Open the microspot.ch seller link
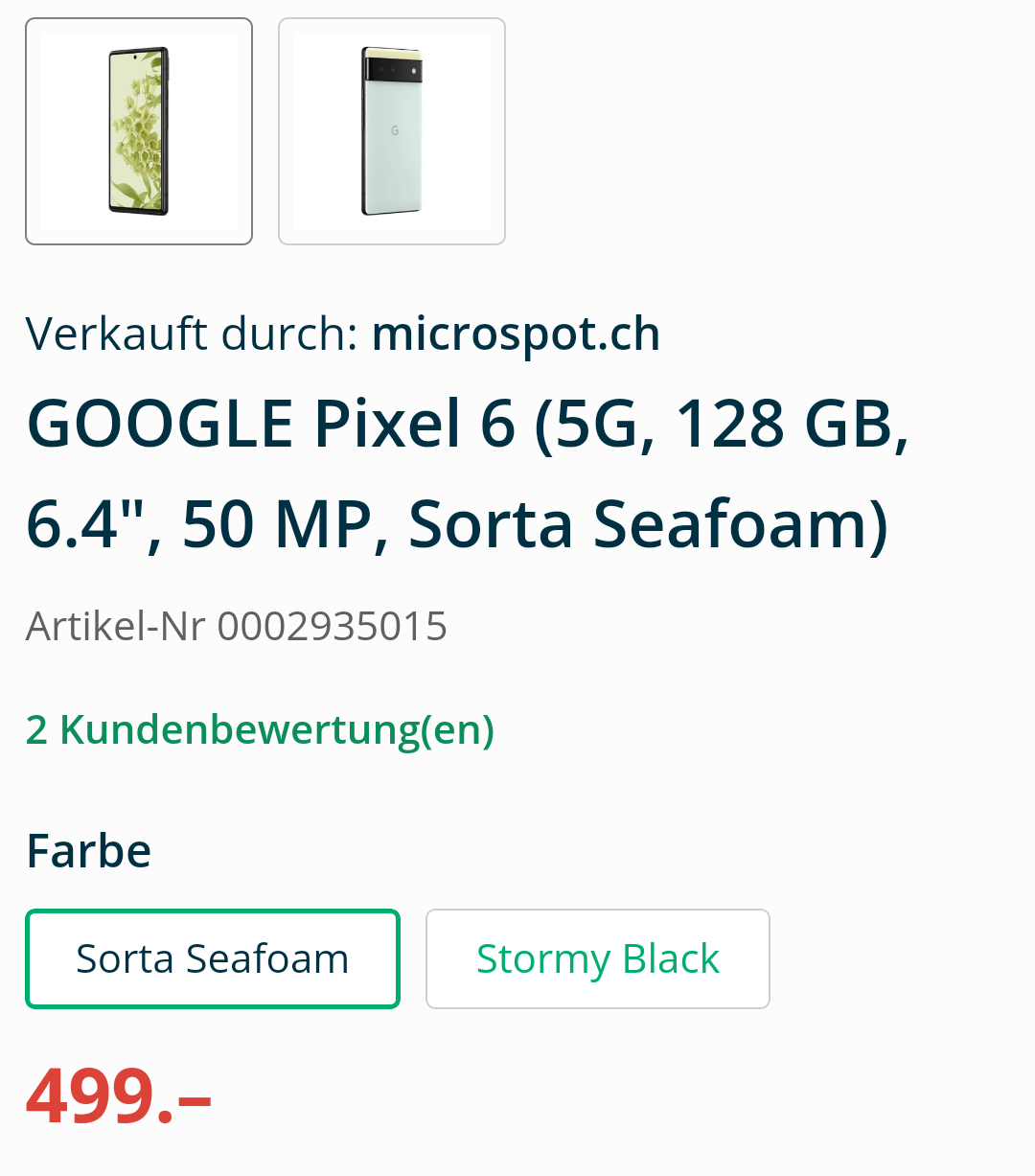The width and height of the screenshot is (1035, 1176). tap(516, 334)
